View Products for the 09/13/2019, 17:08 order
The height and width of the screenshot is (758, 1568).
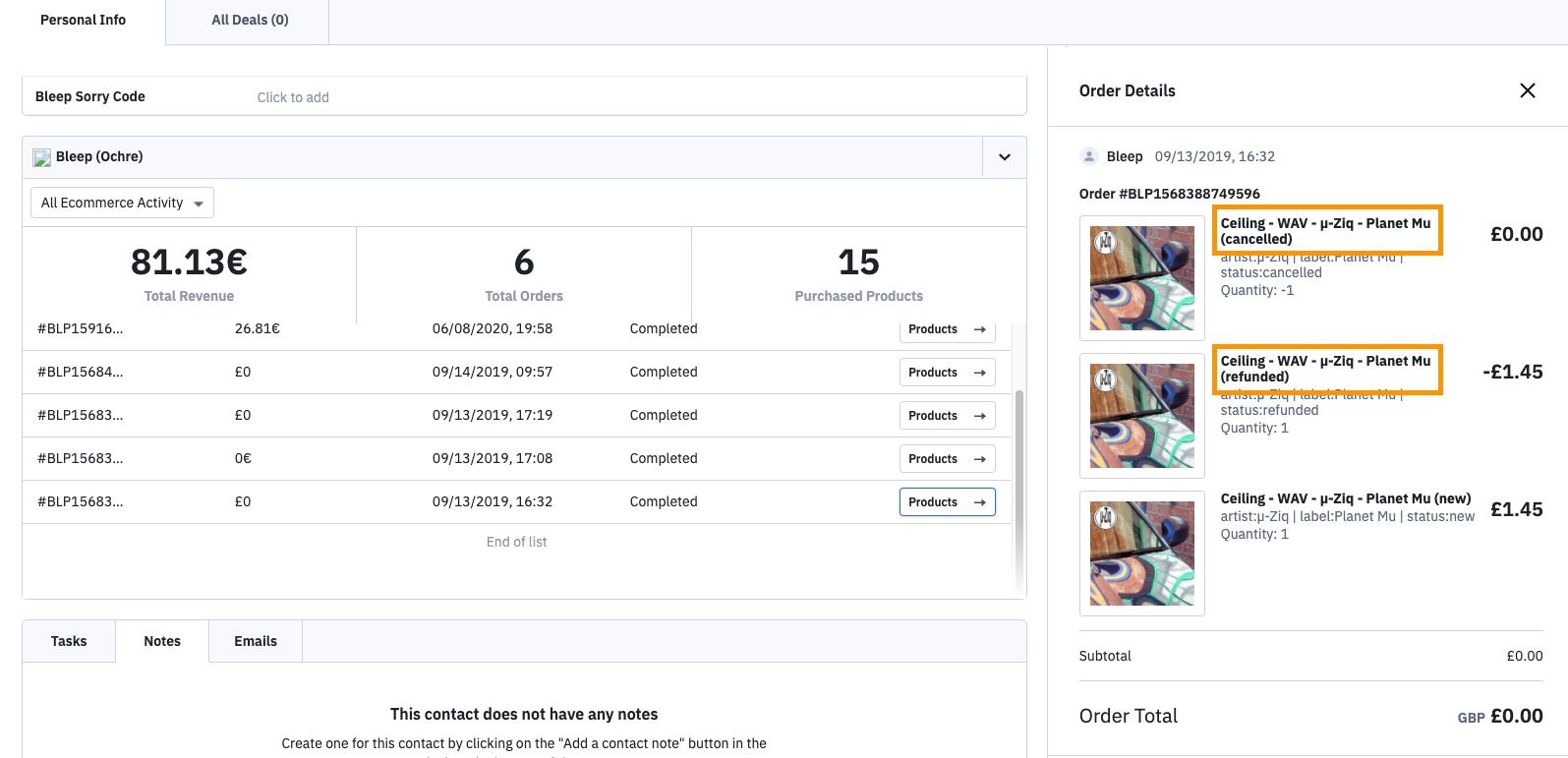click(947, 459)
